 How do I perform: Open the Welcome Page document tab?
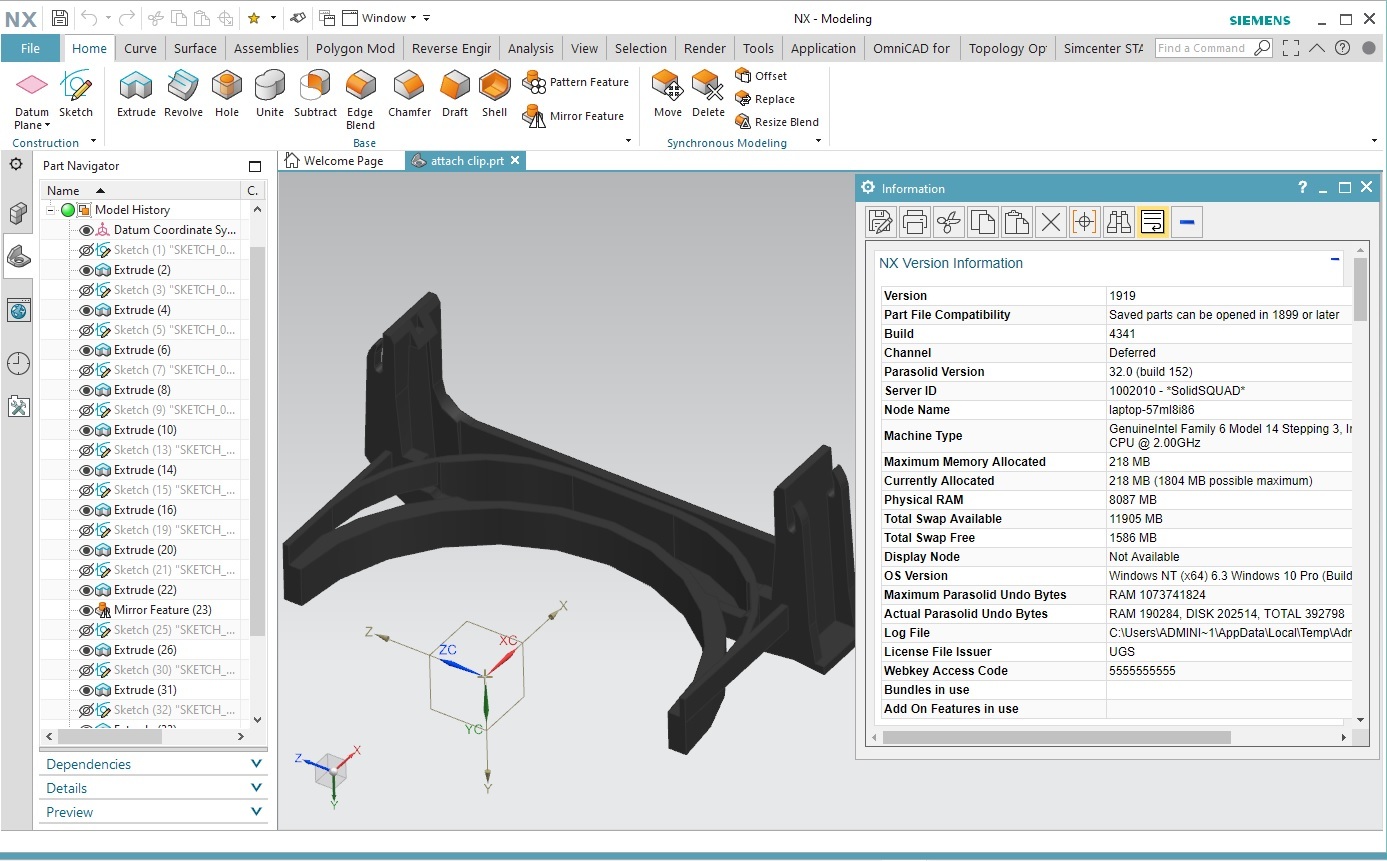tap(335, 160)
